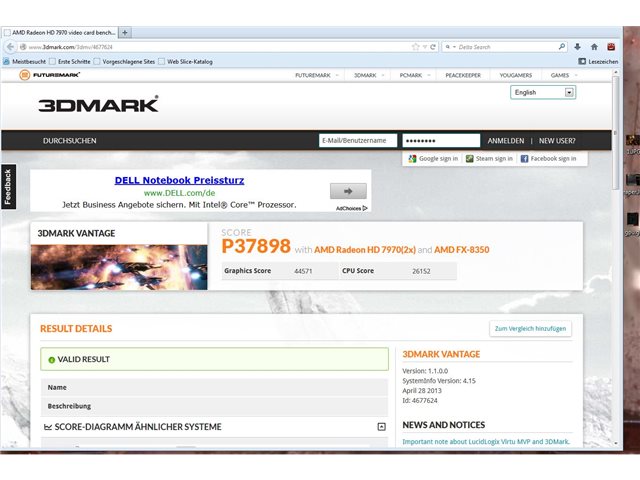Viewport: 640px width, 480px height.
Task: Click the 3DMark Vantage spaceship thumbnail
Action: click(x=119, y=267)
